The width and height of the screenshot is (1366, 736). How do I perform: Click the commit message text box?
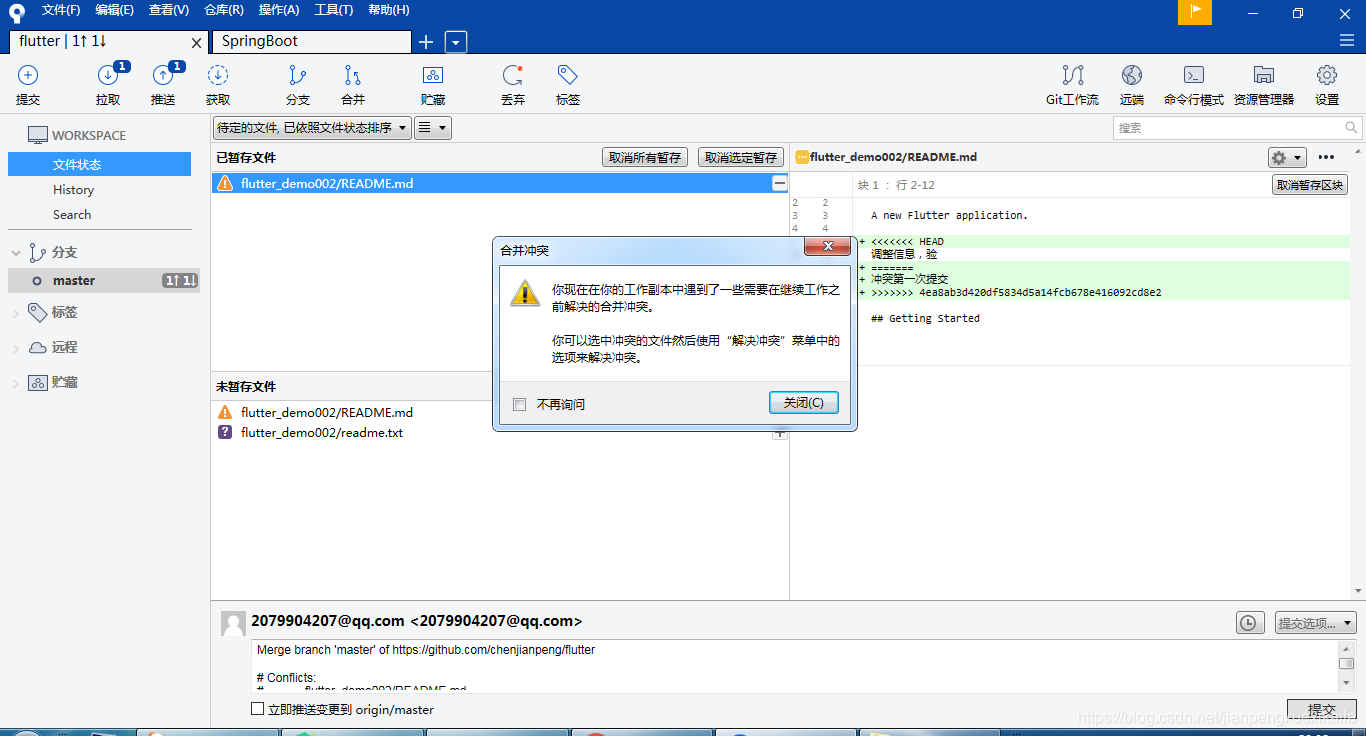click(x=795, y=665)
